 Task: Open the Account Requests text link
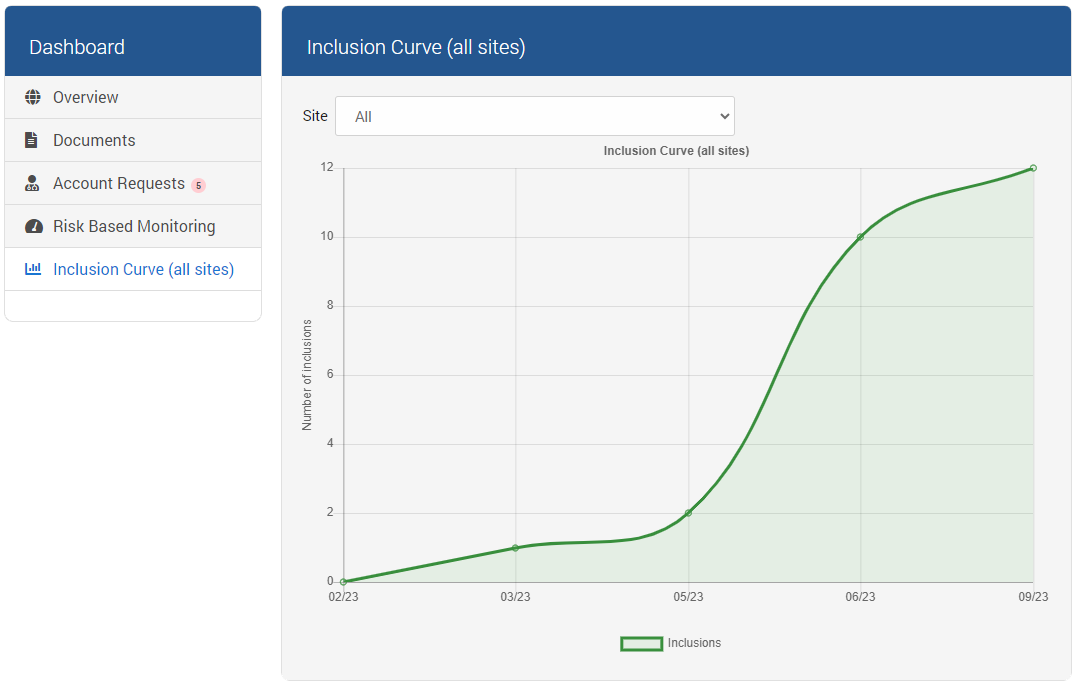(119, 184)
